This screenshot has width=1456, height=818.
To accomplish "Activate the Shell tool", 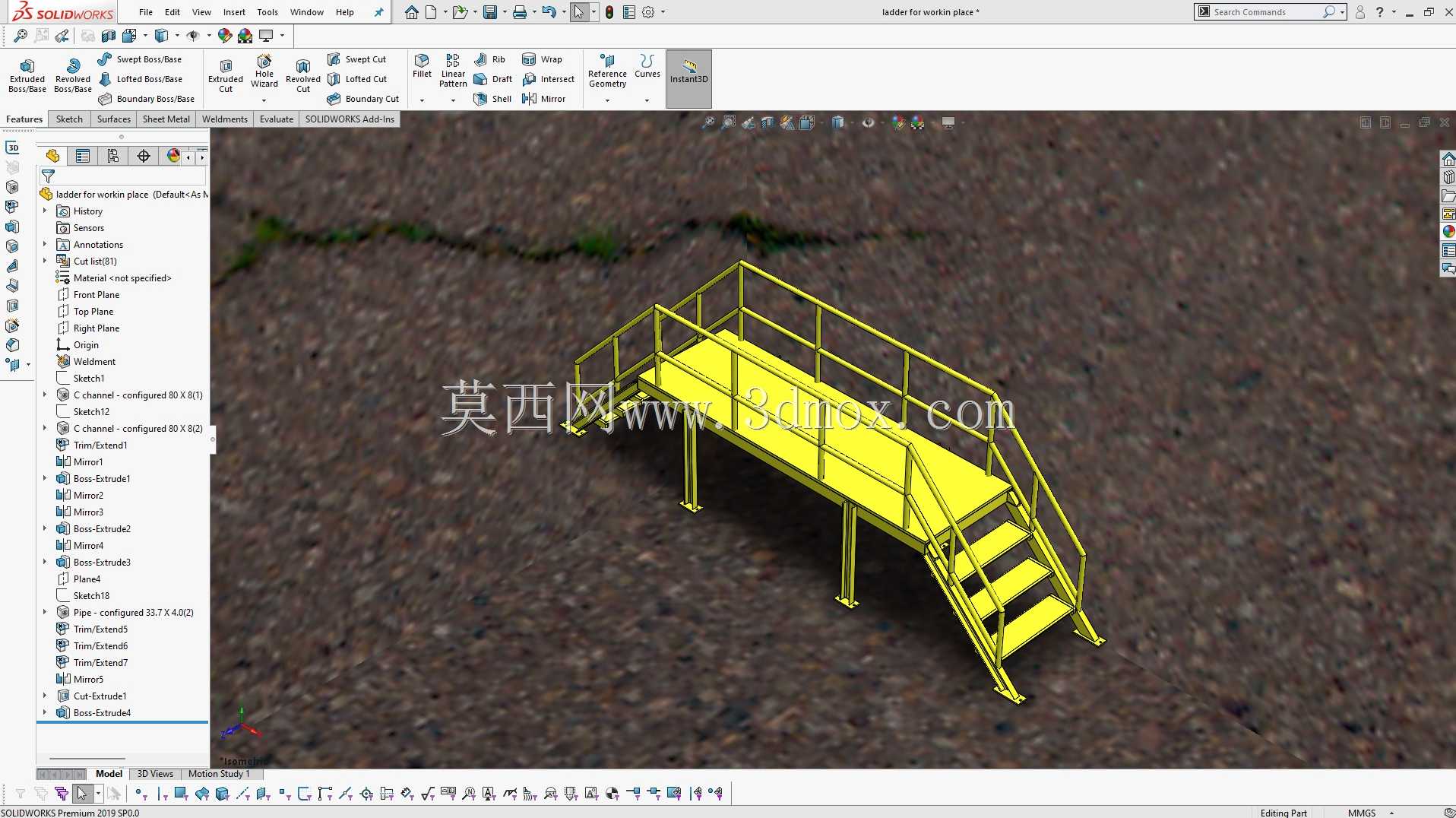I will tap(492, 99).
